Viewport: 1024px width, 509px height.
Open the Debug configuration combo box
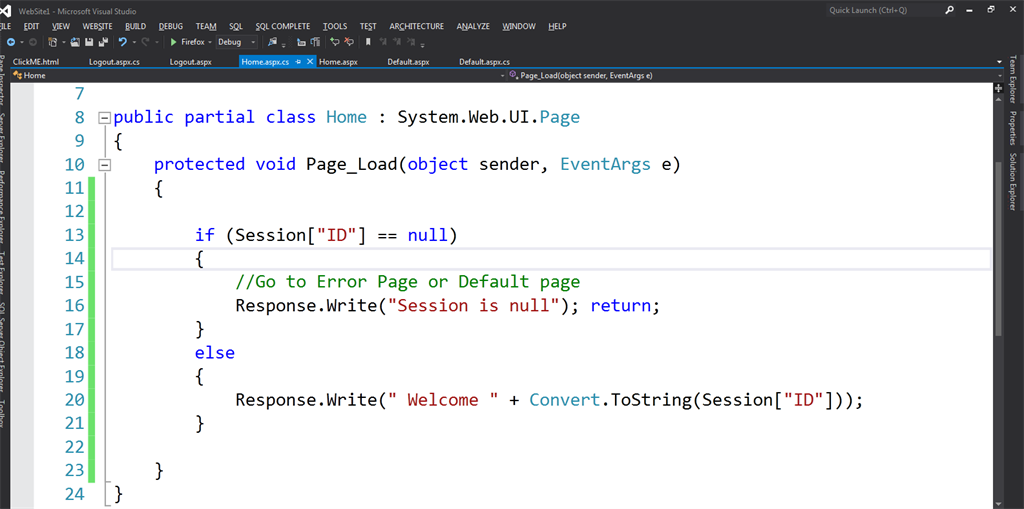[237, 42]
